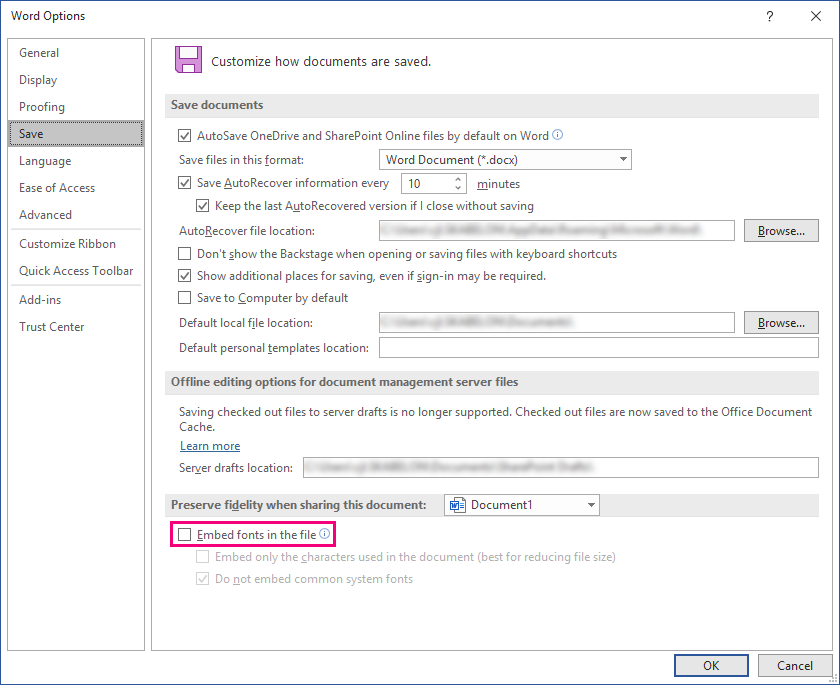
Task: Click the Default personal templates location field
Action: (598, 348)
